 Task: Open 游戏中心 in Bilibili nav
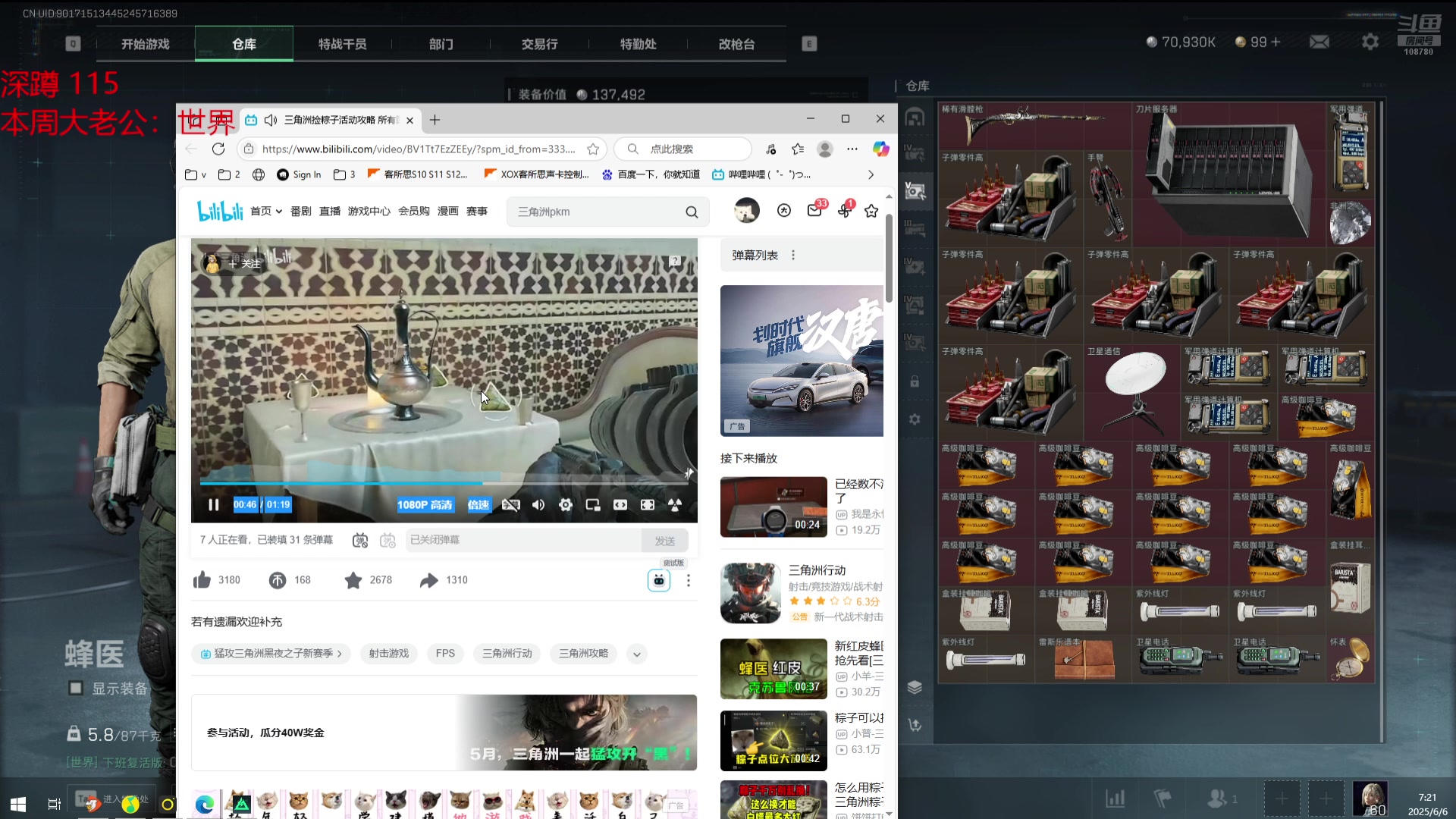click(x=369, y=212)
